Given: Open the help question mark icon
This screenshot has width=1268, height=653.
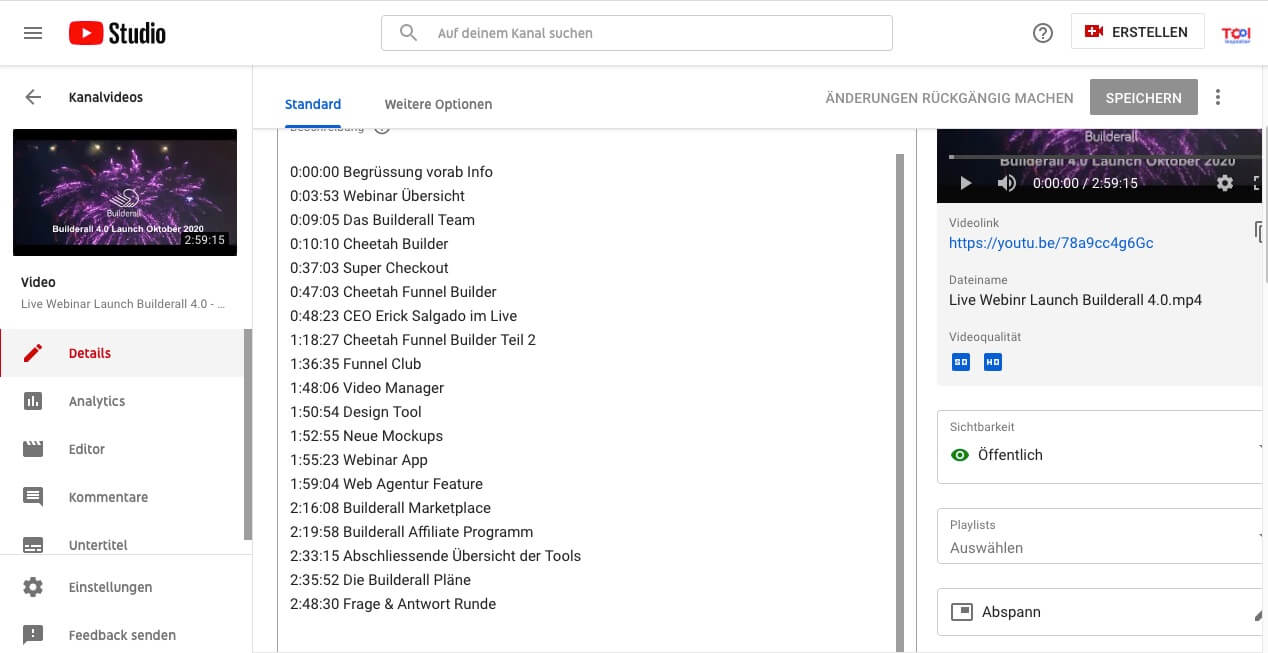Looking at the screenshot, I should 1042,33.
